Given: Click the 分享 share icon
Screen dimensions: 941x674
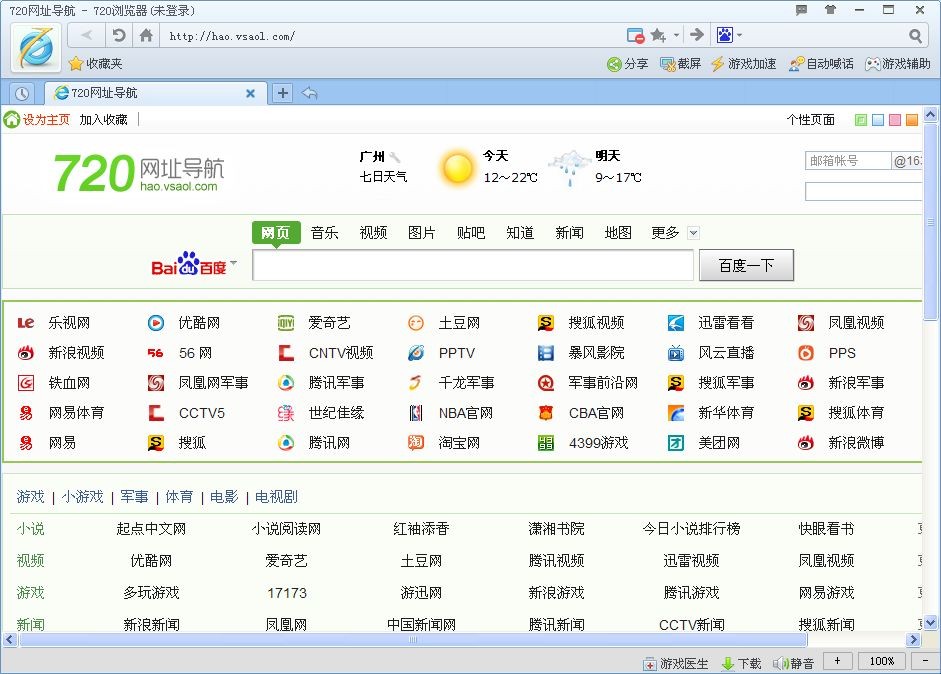Looking at the screenshot, I should (x=627, y=64).
